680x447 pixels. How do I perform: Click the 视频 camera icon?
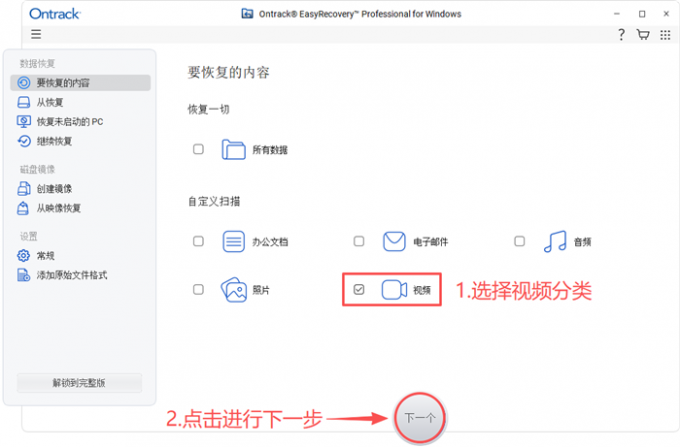click(394, 290)
